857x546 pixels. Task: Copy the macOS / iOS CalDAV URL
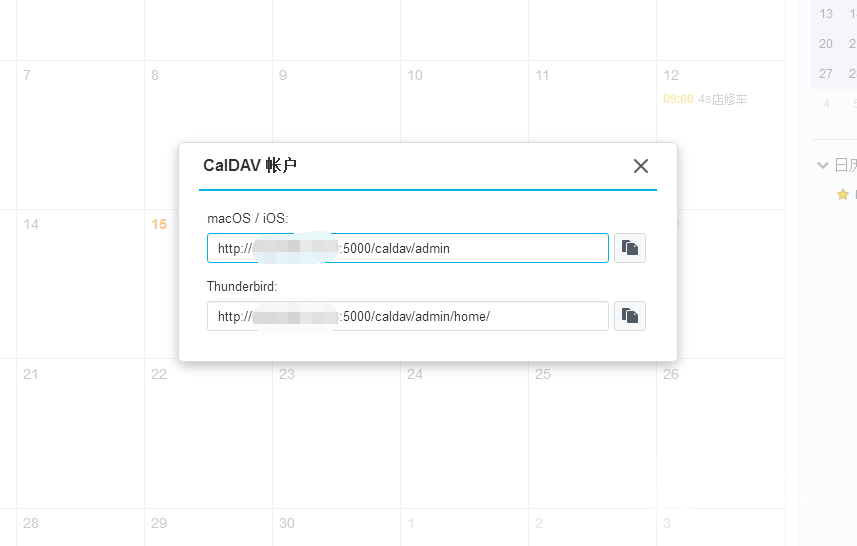(x=630, y=248)
